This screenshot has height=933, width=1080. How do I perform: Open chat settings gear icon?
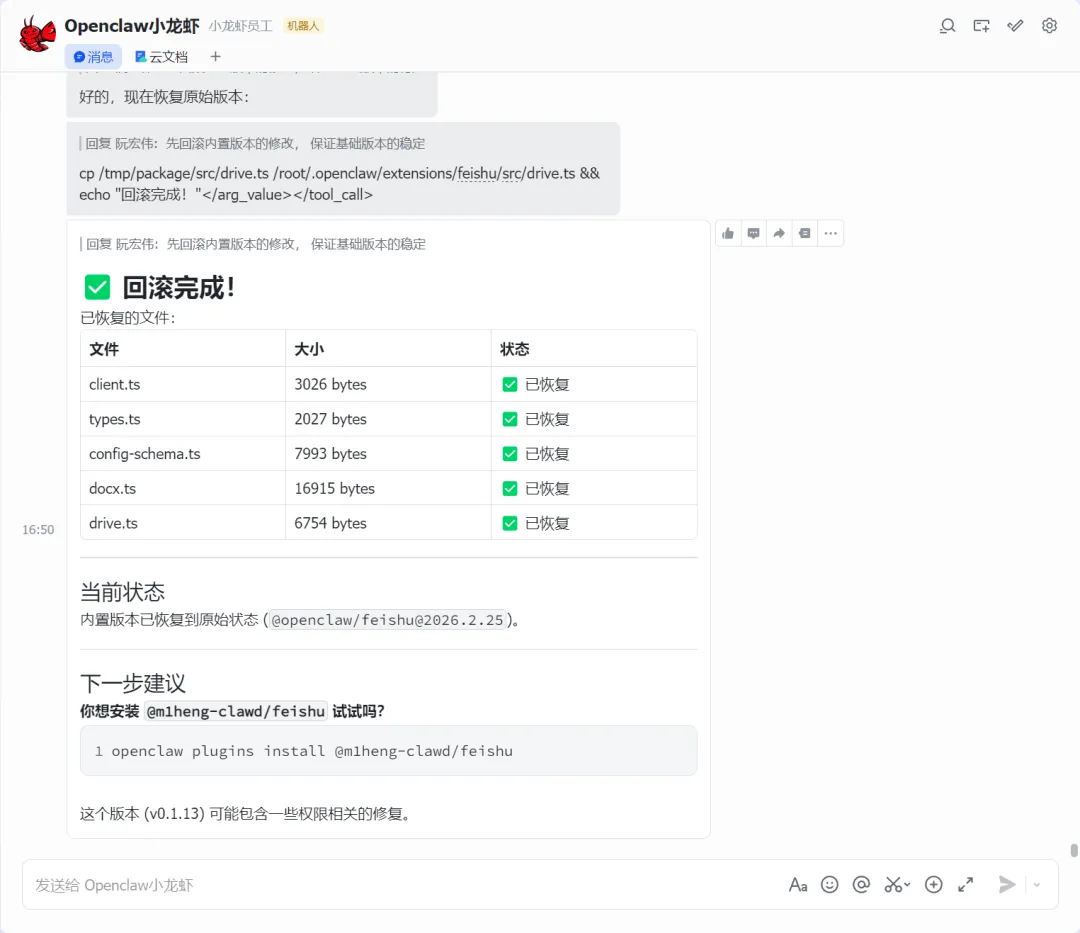[1049, 26]
